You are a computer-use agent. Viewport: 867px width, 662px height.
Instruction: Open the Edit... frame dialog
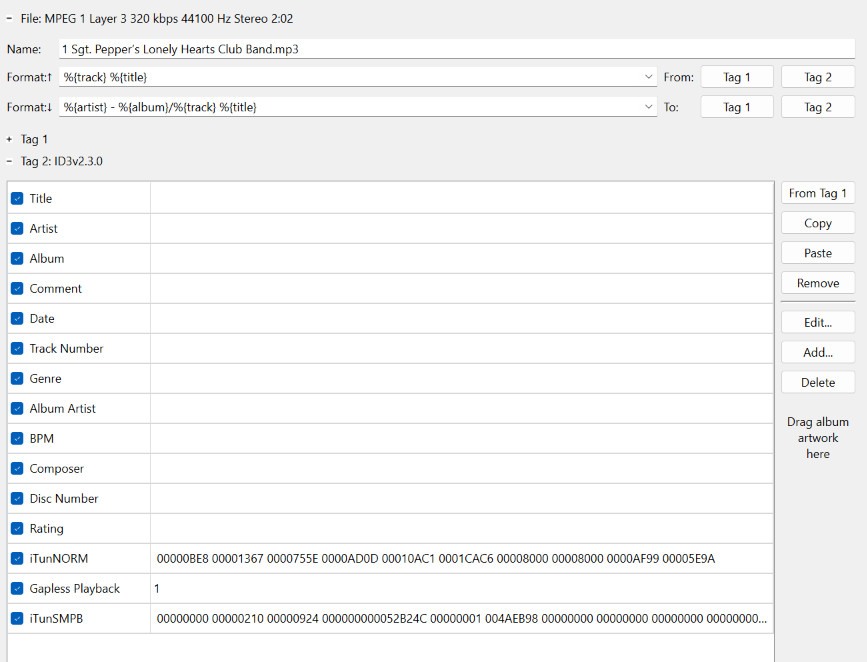click(x=817, y=322)
